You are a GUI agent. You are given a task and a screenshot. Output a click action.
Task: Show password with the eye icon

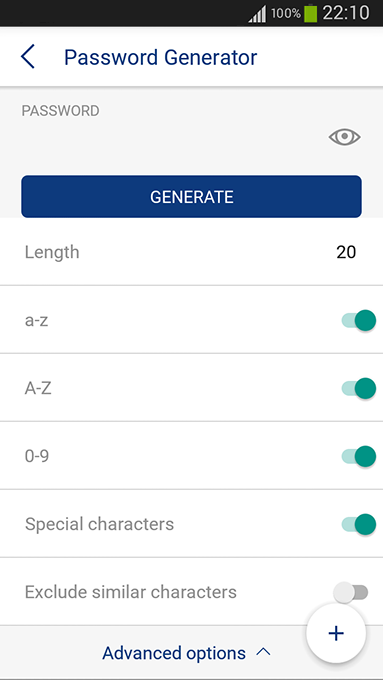coord(344,137)
